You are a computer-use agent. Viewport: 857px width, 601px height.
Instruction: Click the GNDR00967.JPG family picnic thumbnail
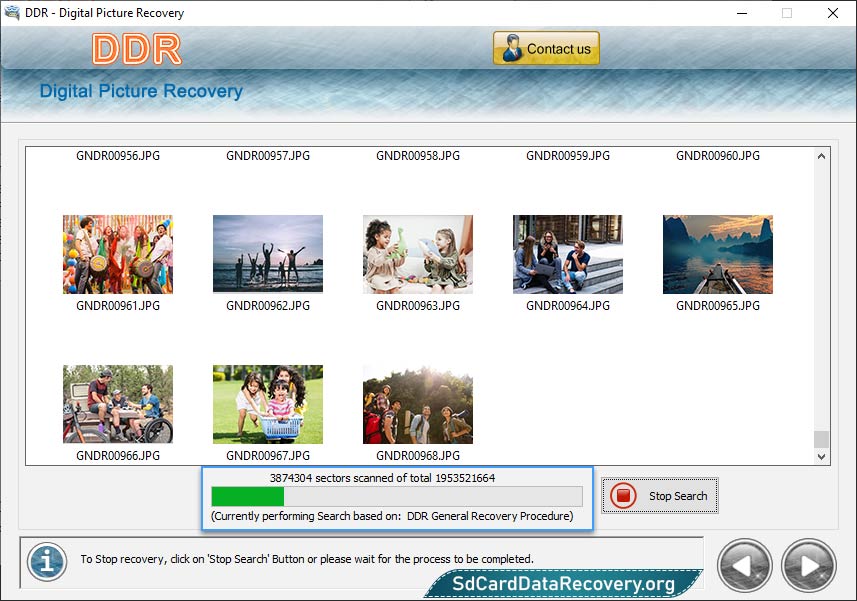click(268, 404)
